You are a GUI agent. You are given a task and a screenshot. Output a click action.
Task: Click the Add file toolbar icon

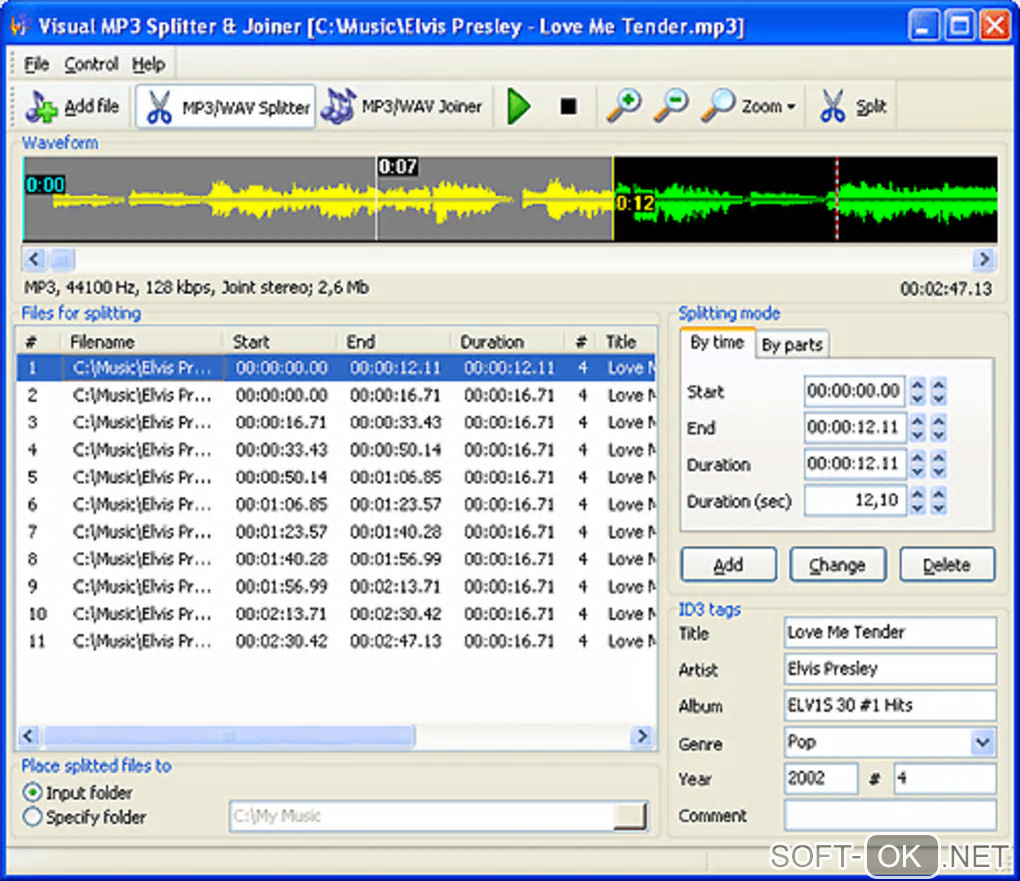(42, 106)
